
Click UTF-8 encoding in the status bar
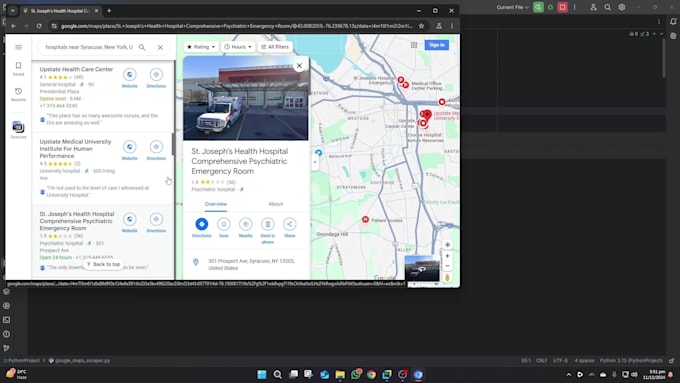(x=560, y=360)
